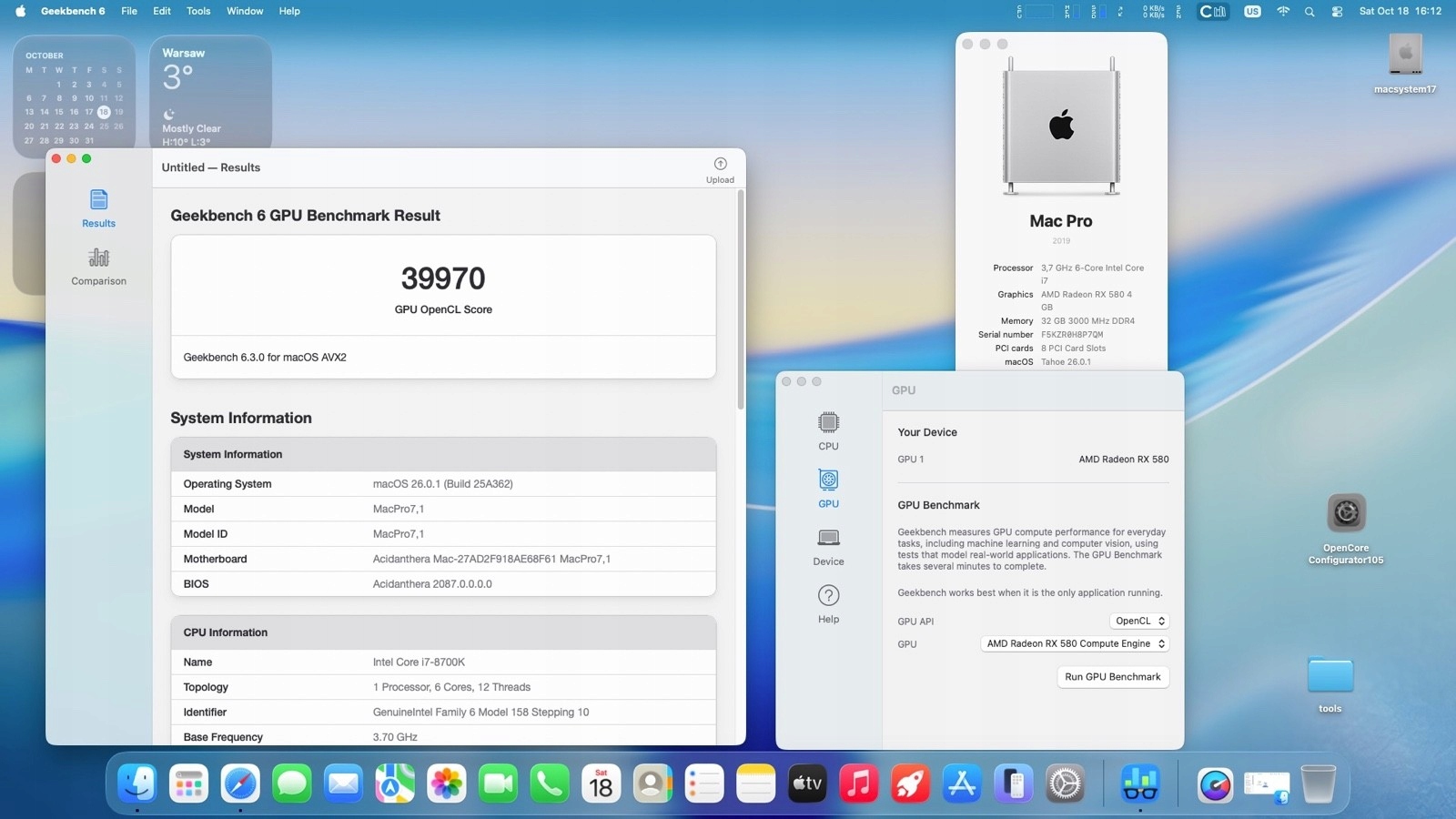Open the Geekbench 6 application menu

[73, 11]
